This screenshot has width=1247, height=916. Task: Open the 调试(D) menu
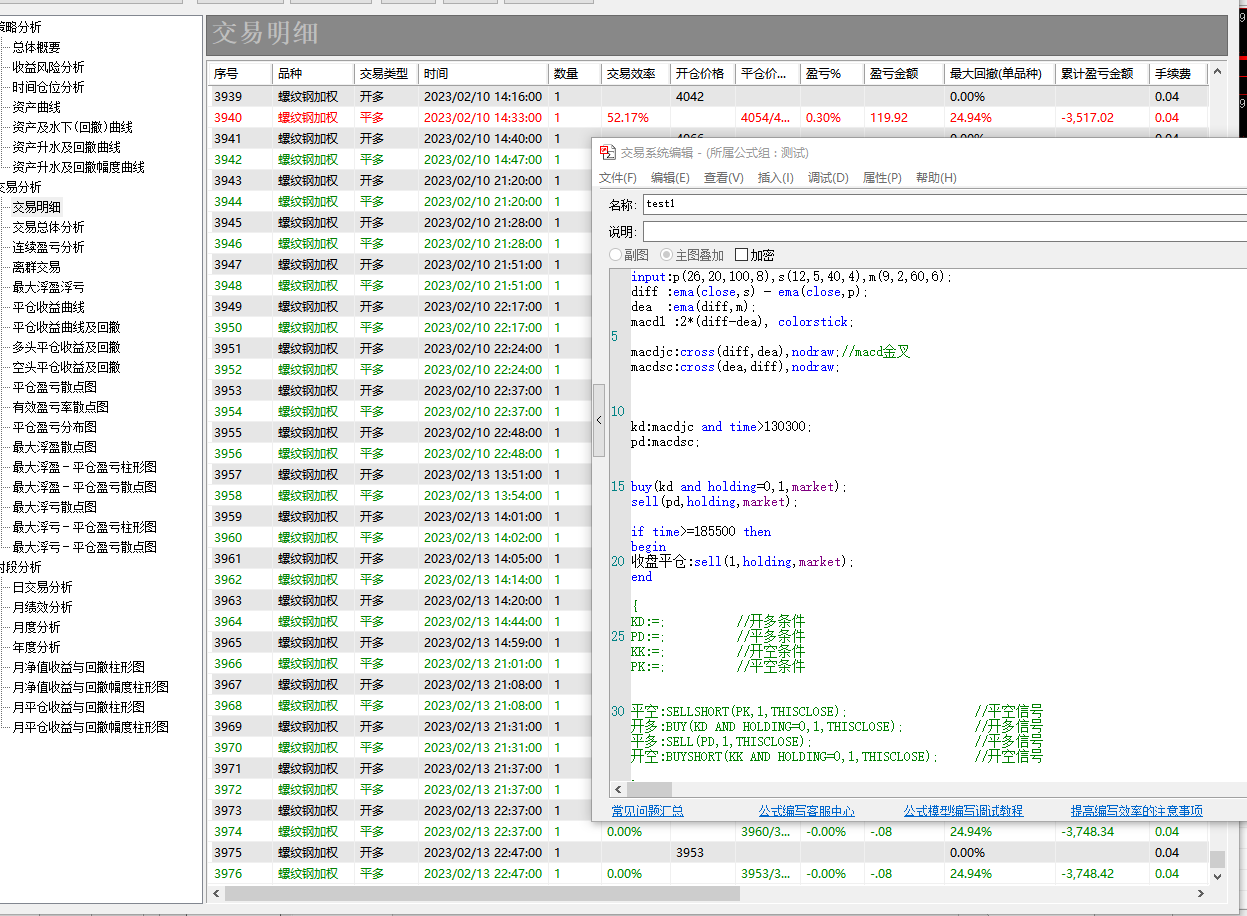828,177
